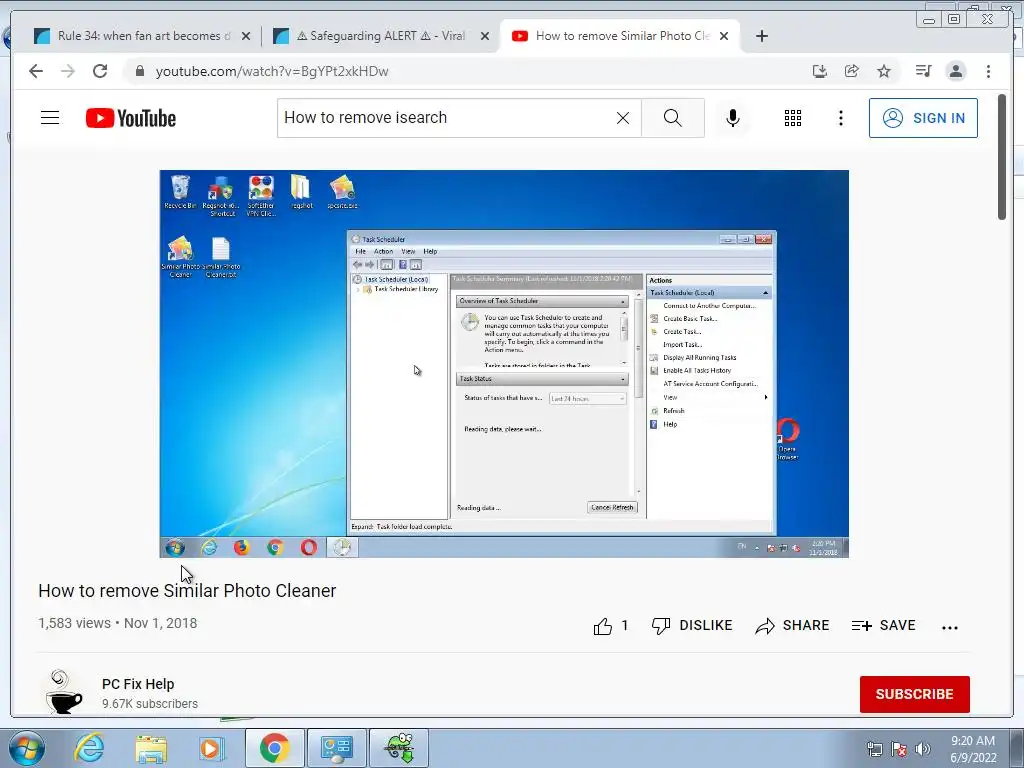Dislike the video
The width and height of the screenshot is (1024, 768).
(x=692, y=626)
